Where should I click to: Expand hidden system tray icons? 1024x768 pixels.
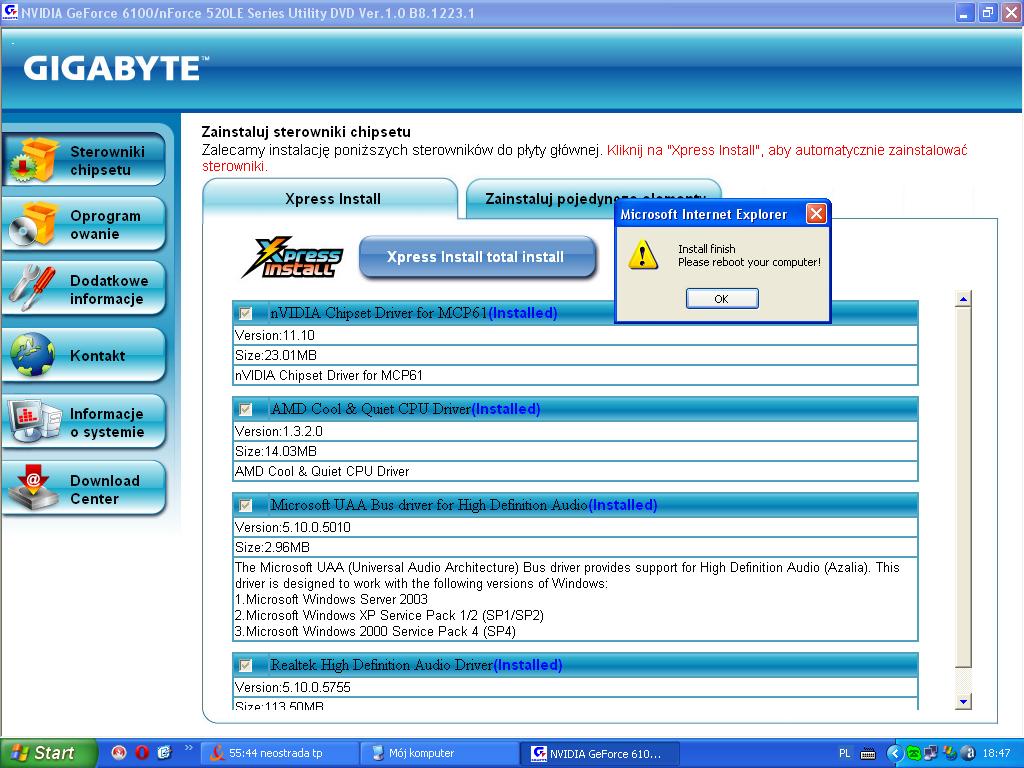pyautogui.click(x=893, y=754)
